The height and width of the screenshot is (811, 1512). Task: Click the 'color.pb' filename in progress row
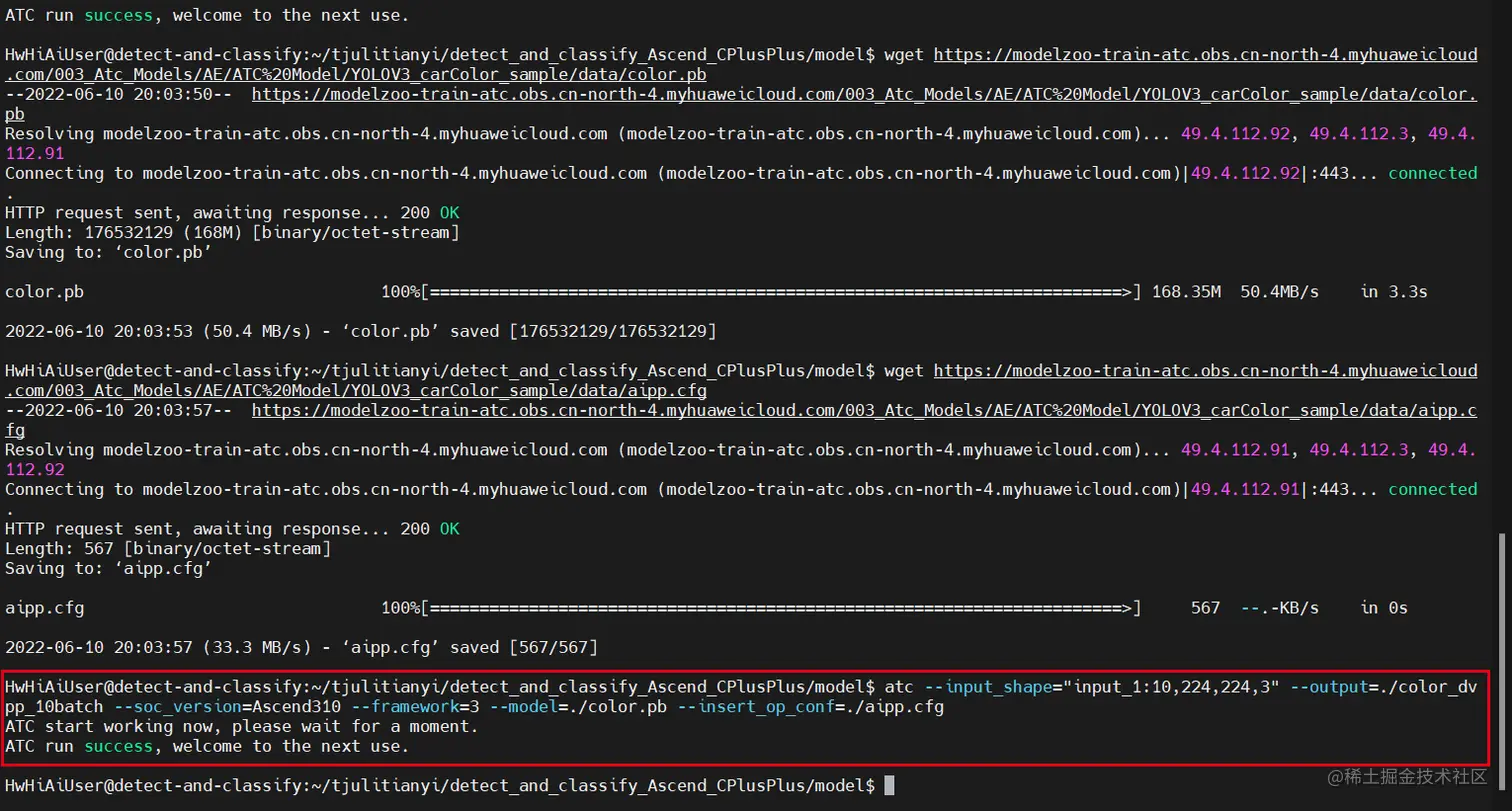click(45, 292)
